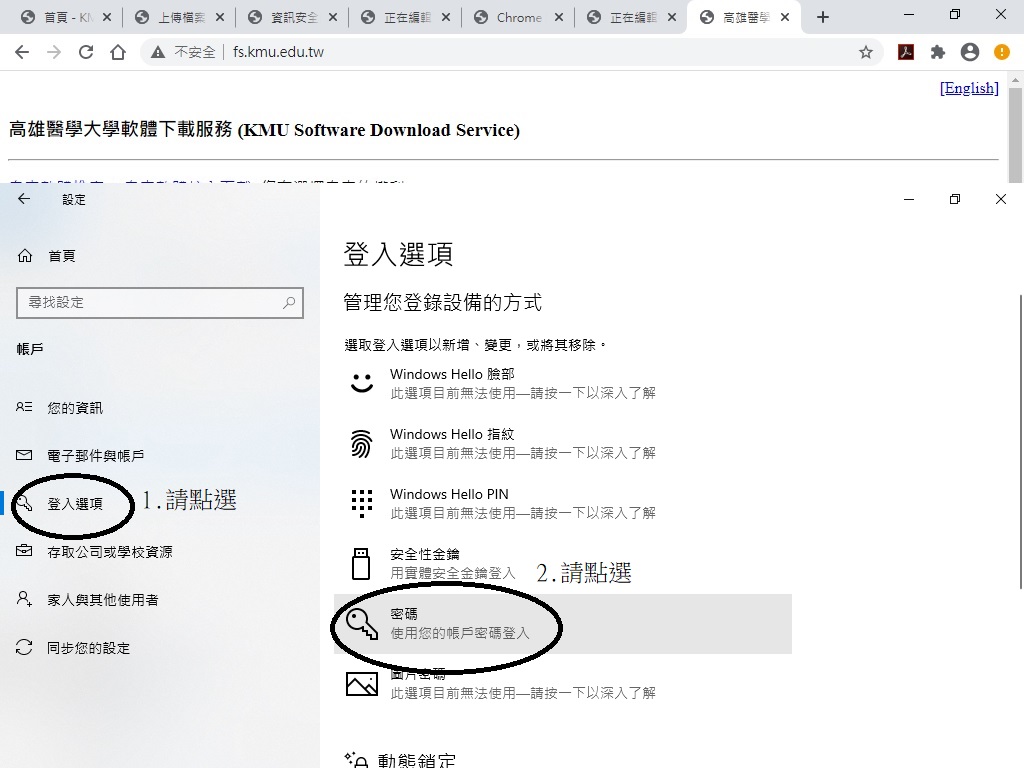Close the active 高雄醫學 tab
Image resolution: width=1024 pixels, height=768 pixels.
785,18
